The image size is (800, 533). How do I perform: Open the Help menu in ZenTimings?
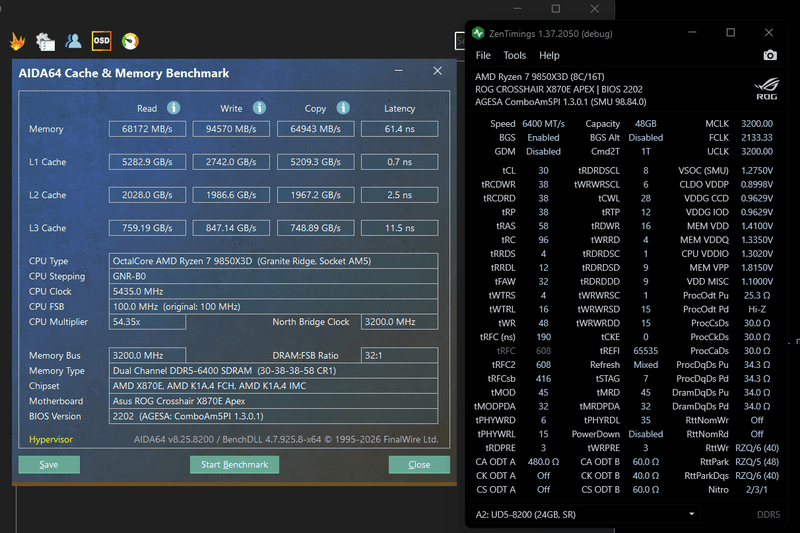click(x=549, y=55)
